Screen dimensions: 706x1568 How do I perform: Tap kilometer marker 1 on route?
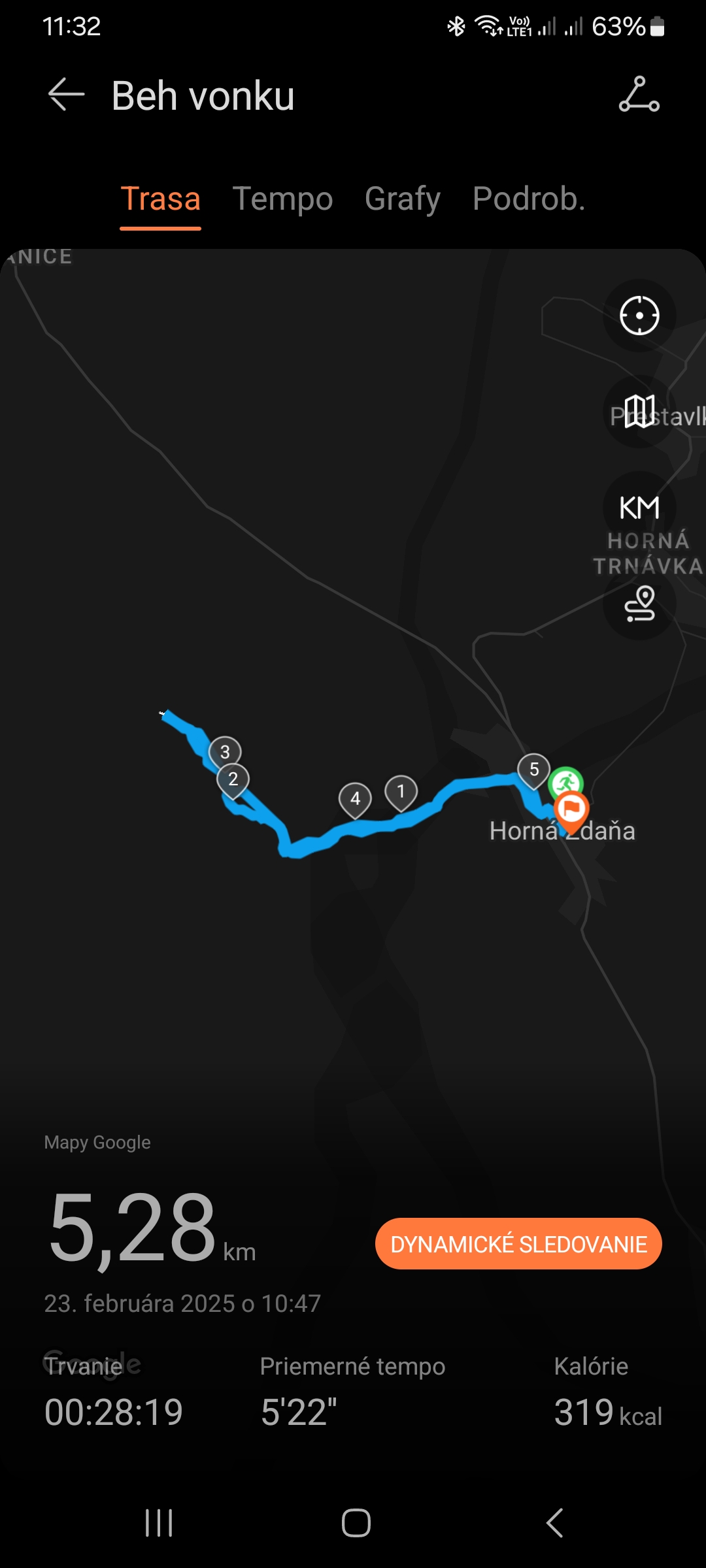401,792
